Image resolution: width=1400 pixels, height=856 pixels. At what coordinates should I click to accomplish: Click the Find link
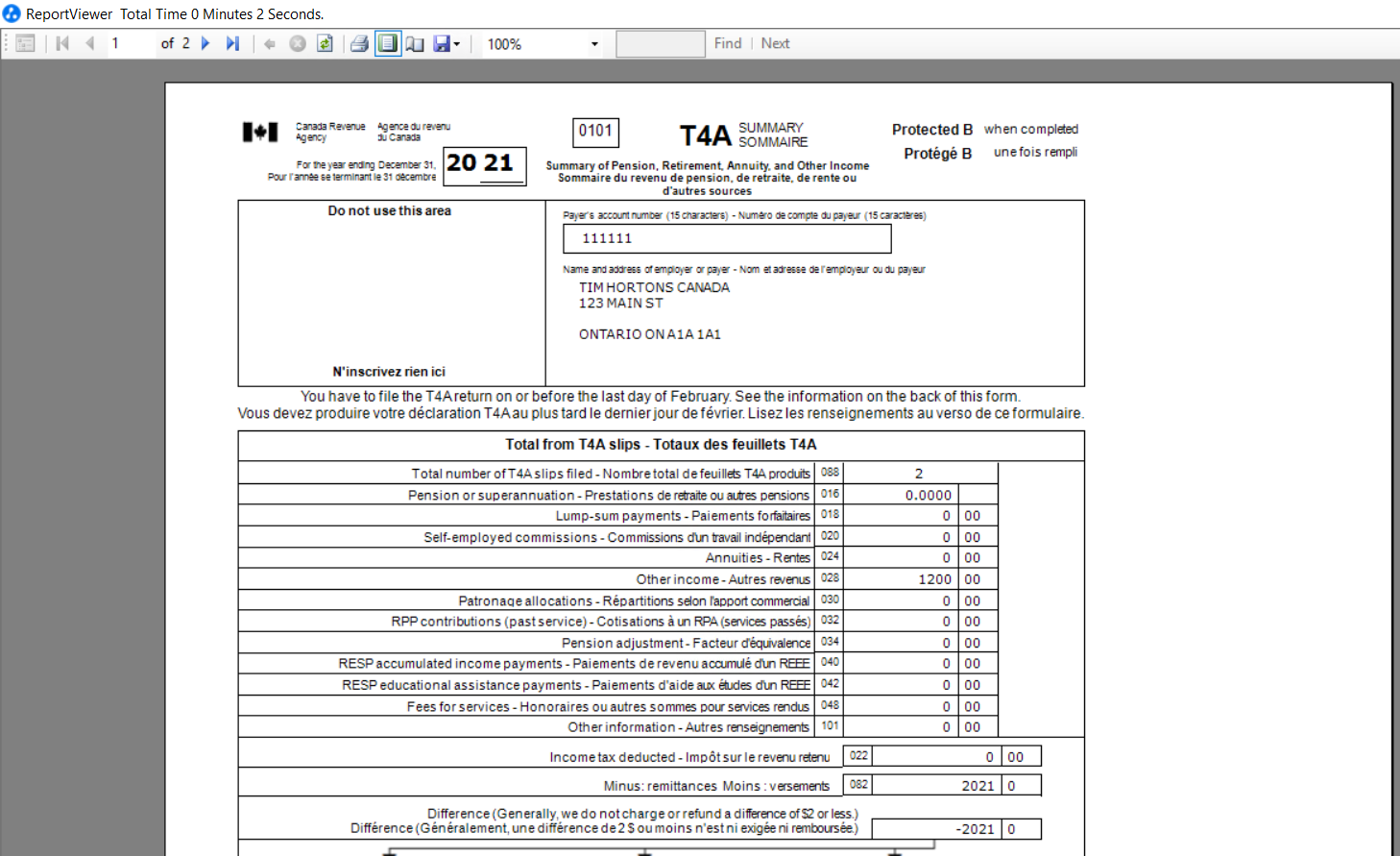tap(728, 43)
